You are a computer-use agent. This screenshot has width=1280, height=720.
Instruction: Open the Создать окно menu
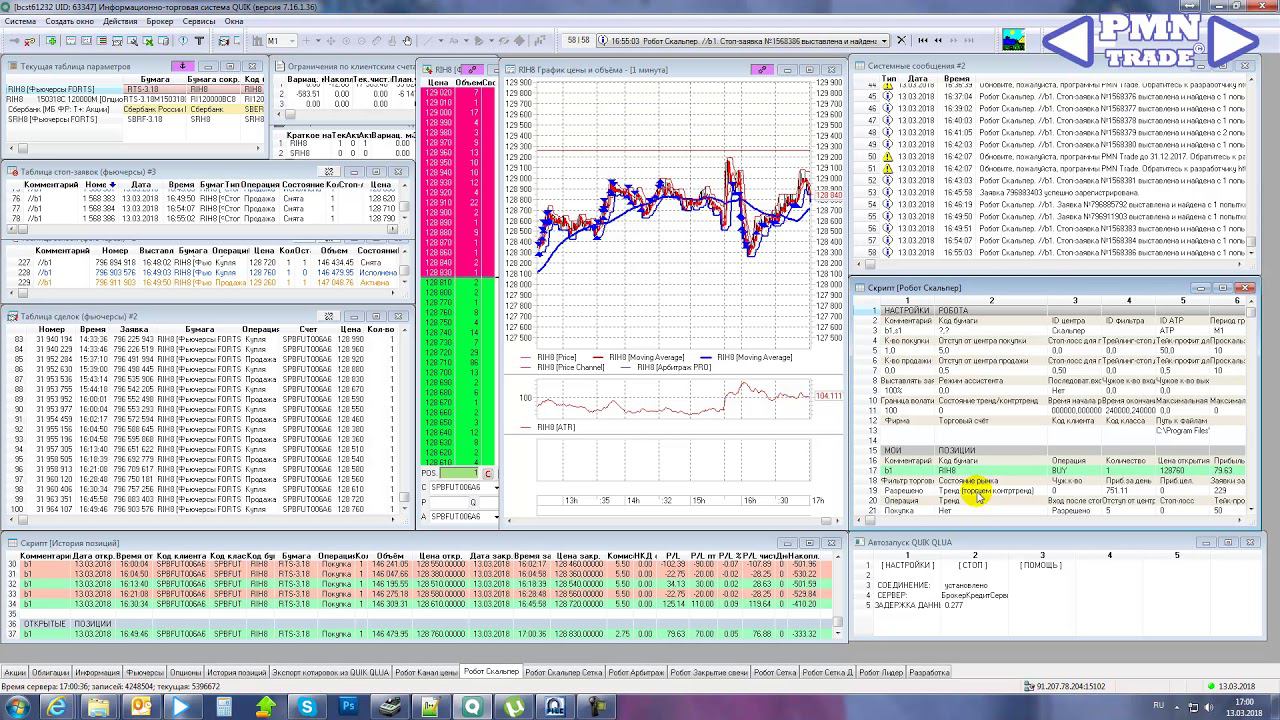[70, 21]
